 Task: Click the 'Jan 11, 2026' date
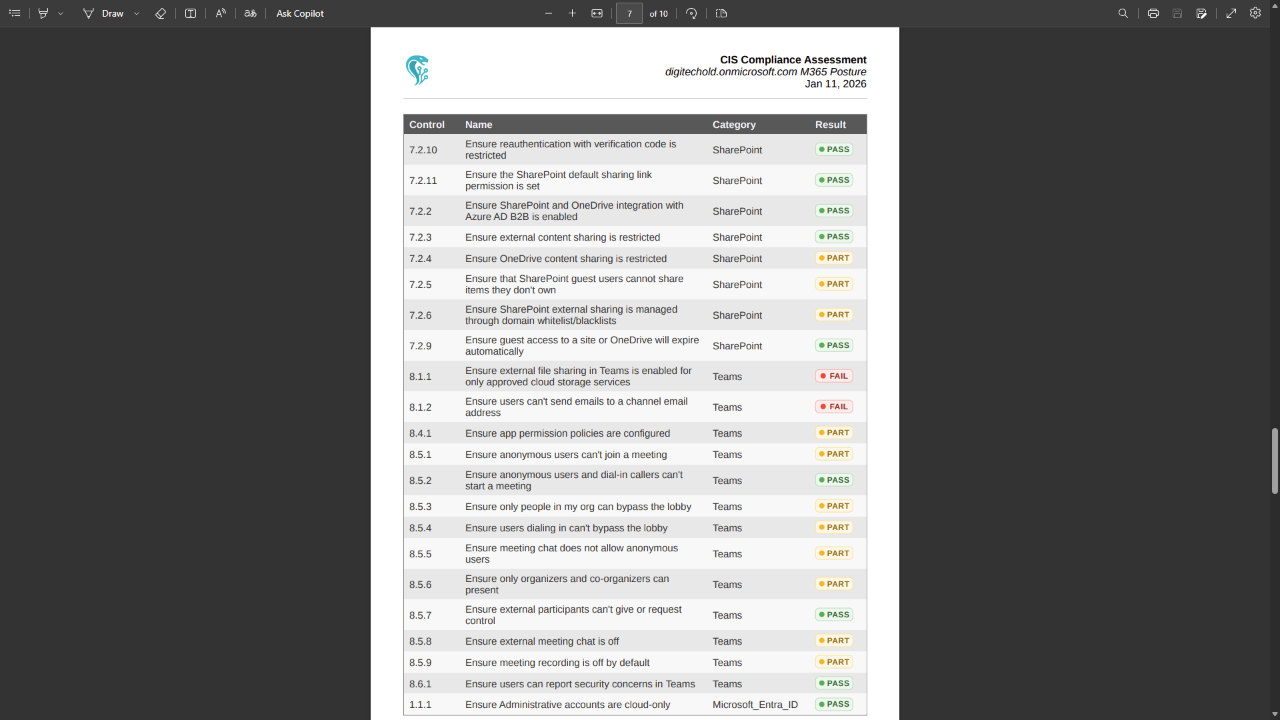click(x=836, y=84)
